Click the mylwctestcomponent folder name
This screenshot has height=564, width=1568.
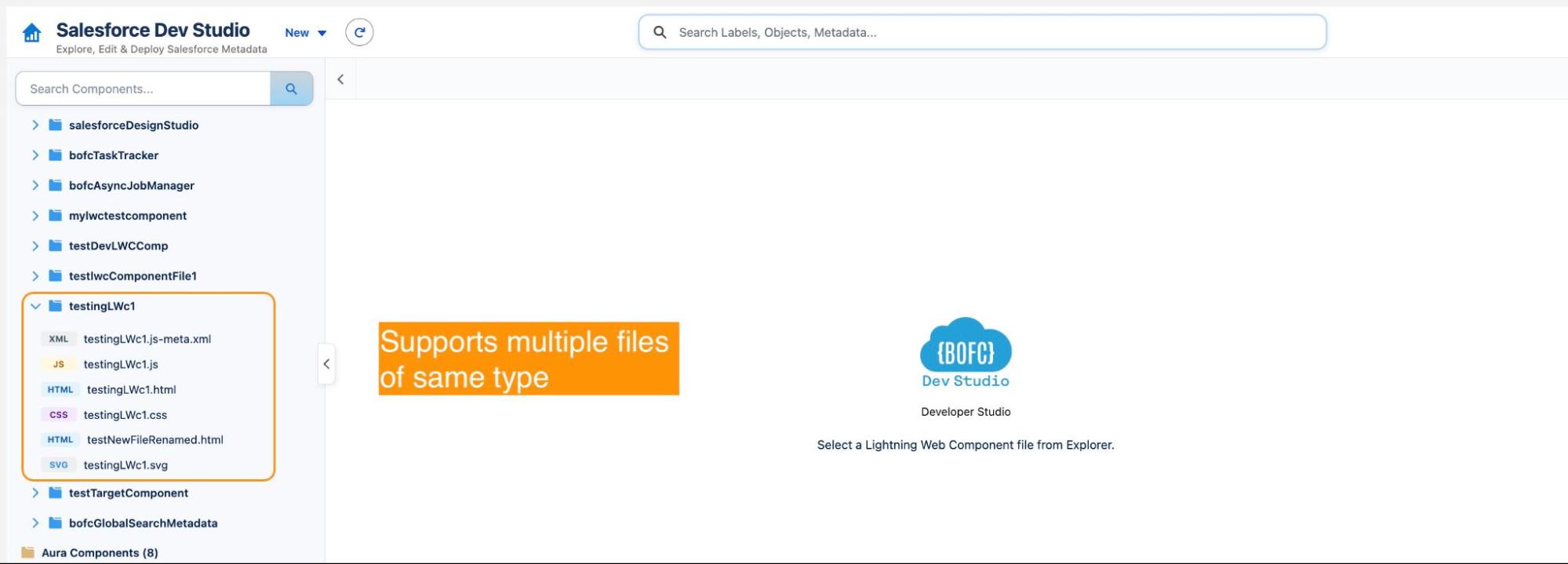click(x=128, y=216)
